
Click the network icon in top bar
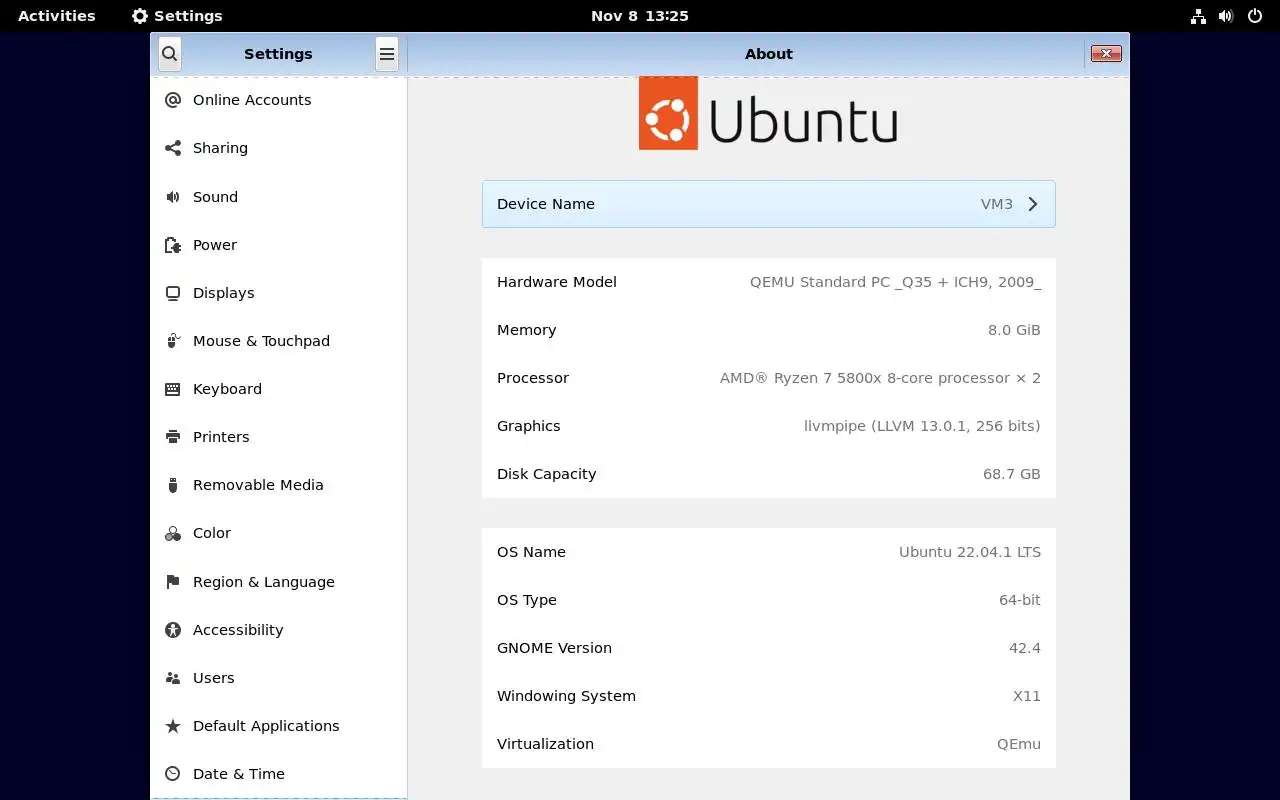coord(1198,16)
